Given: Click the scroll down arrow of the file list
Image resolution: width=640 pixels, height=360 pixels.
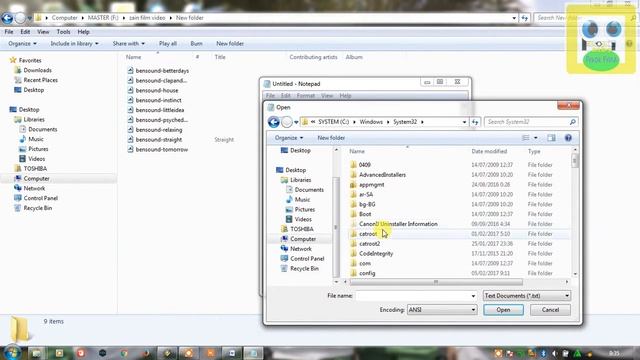Looking at the screenshot, I should pyautogui.click(x=575, y=274).
